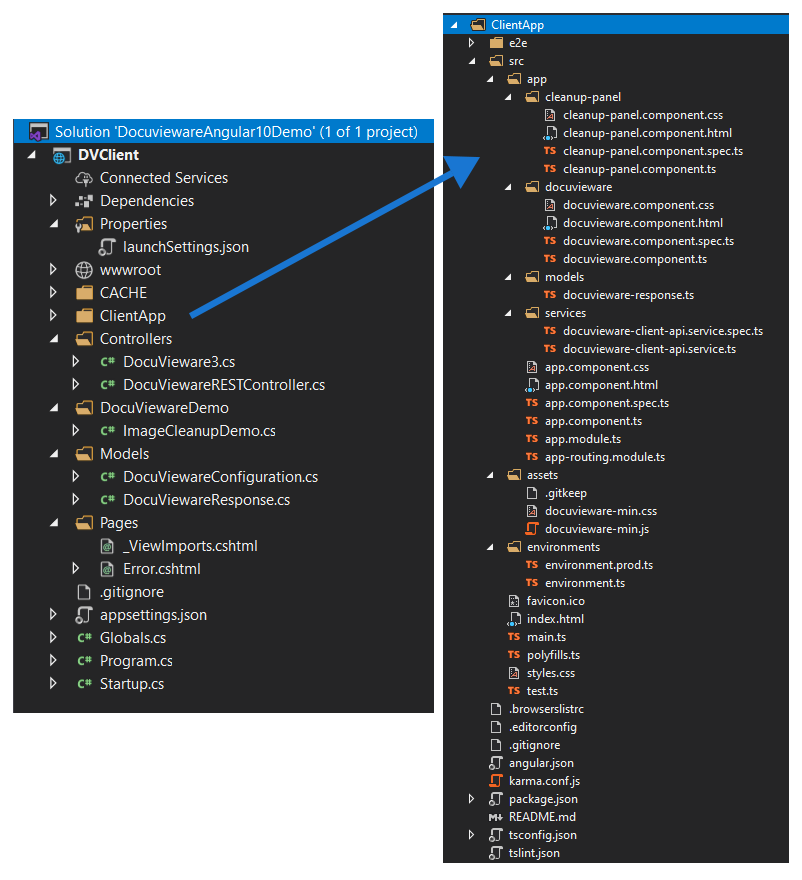Click the karma.conf.js script icon

click(x=496, y=781)
